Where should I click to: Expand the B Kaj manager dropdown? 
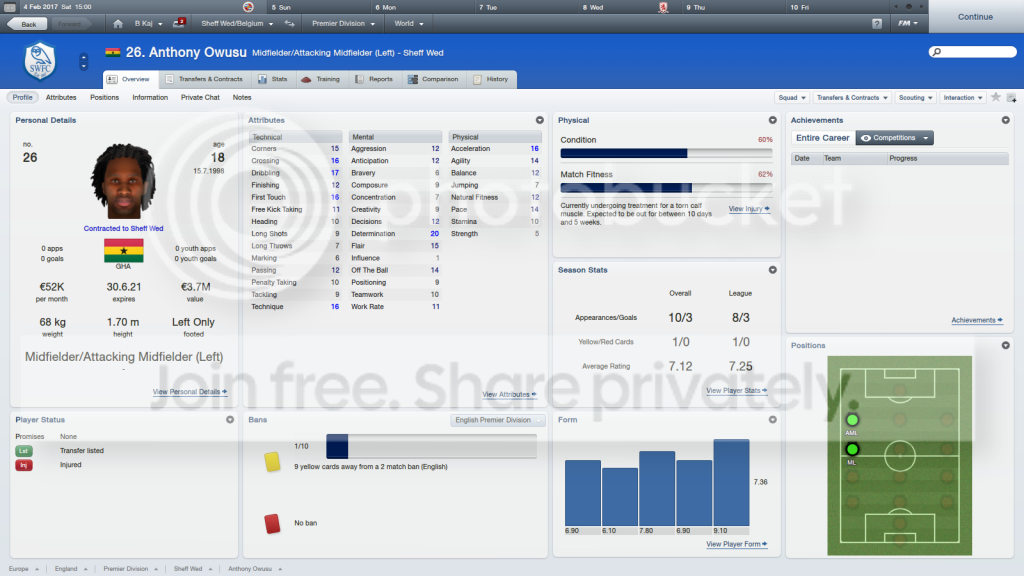click(x=148, y=24)
